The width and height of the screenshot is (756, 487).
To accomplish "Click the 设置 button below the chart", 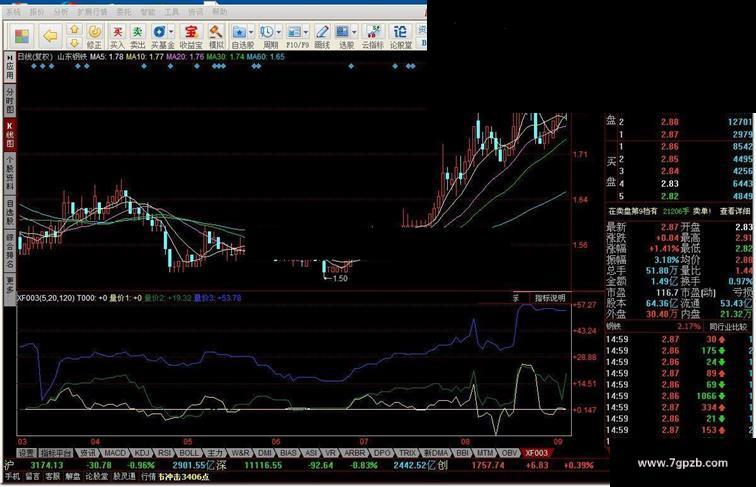I will (26, 453).
